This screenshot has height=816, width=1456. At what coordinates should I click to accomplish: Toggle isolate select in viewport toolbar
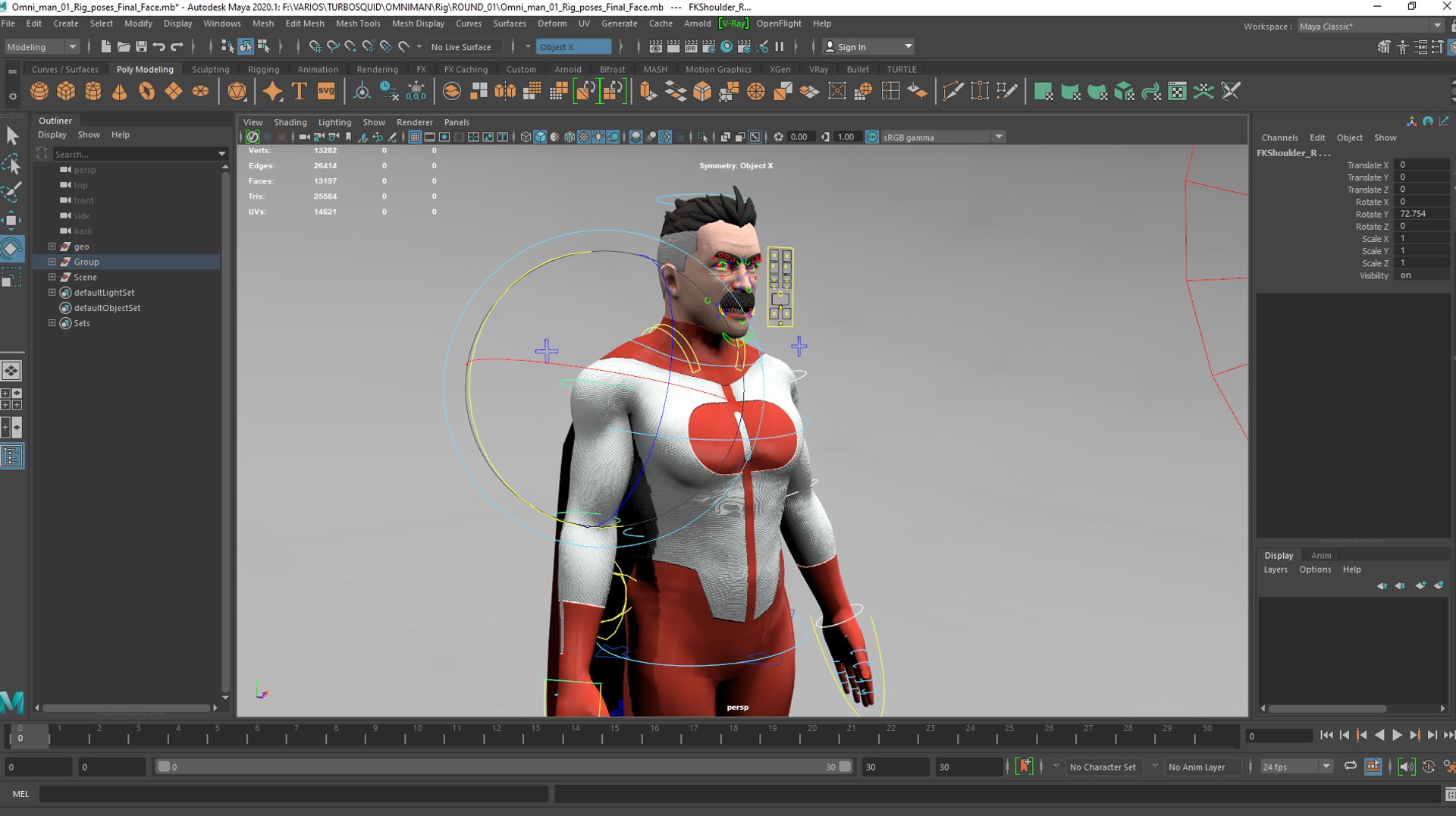(703, 137)
